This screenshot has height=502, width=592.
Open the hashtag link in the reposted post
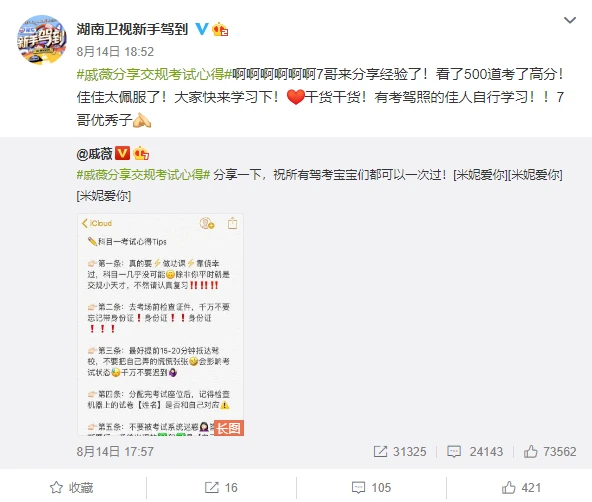[x=143, y=175]
